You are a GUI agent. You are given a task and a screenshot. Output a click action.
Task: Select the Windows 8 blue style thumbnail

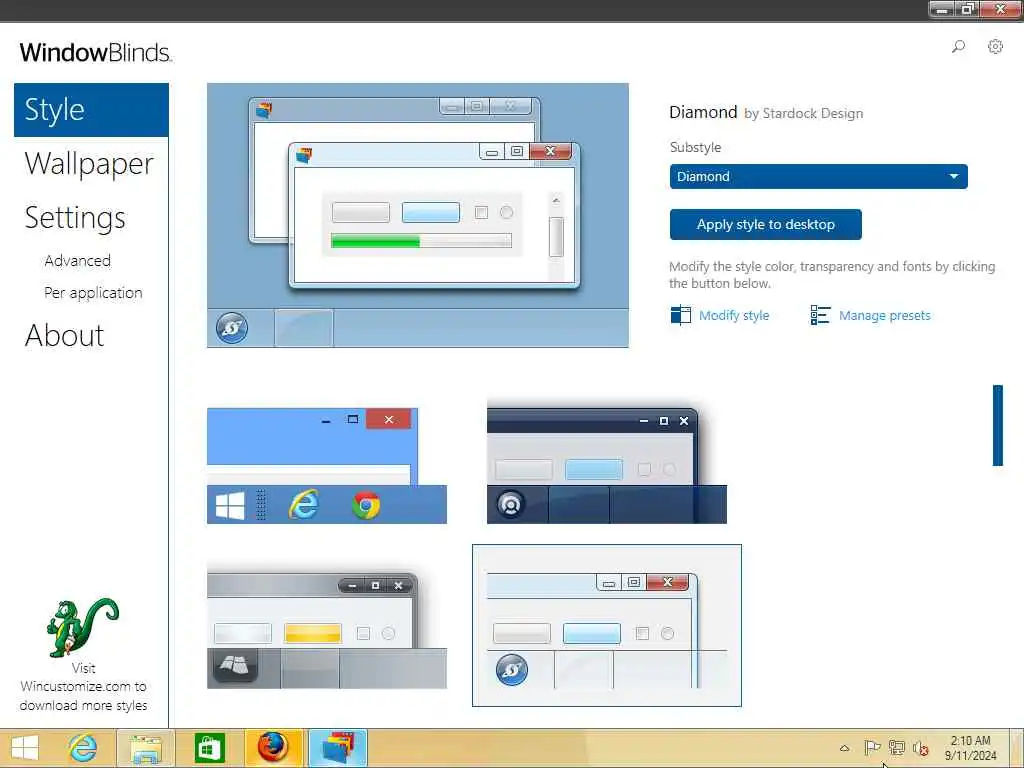(327, 466)
